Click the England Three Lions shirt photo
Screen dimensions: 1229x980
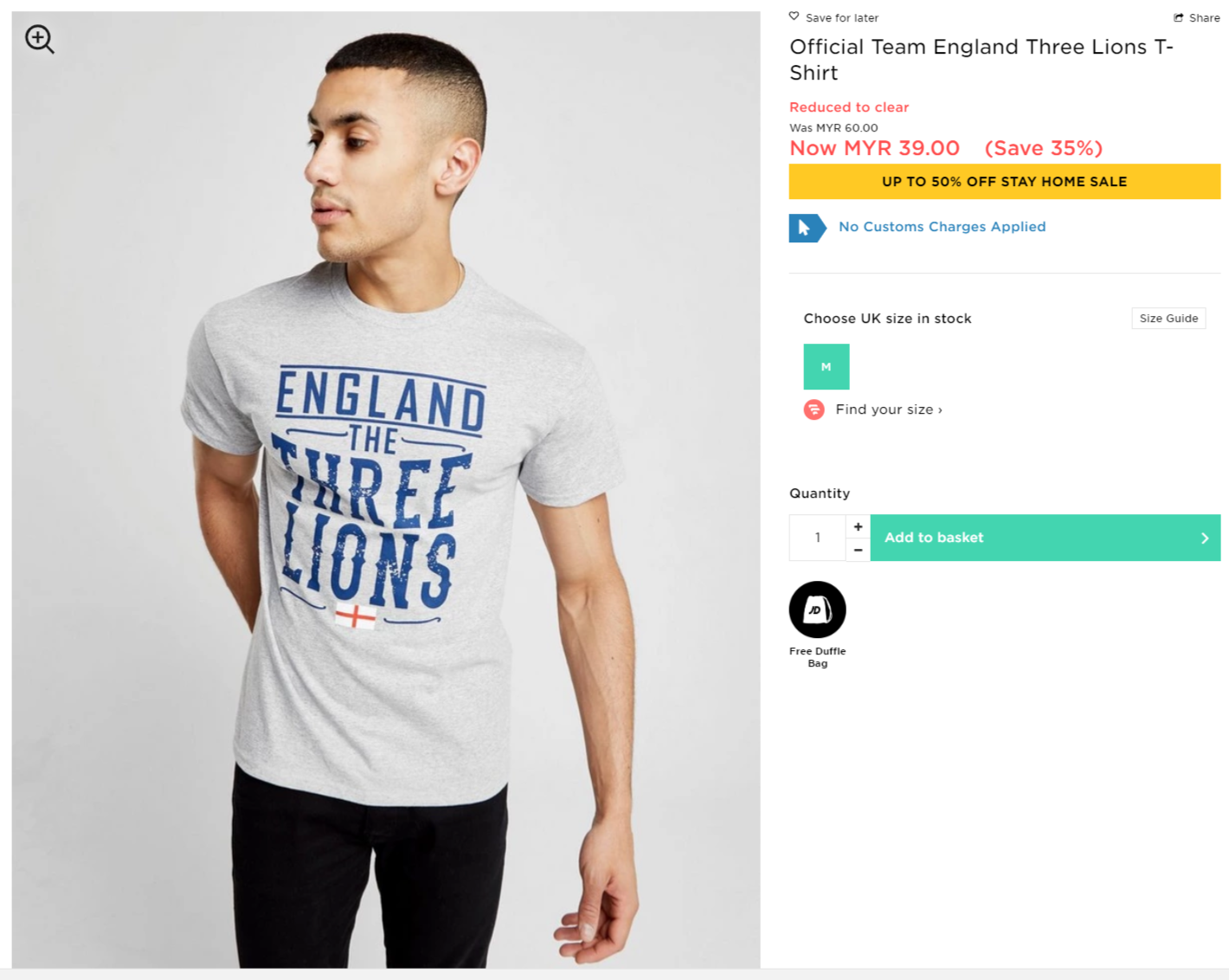pos(385,519)
